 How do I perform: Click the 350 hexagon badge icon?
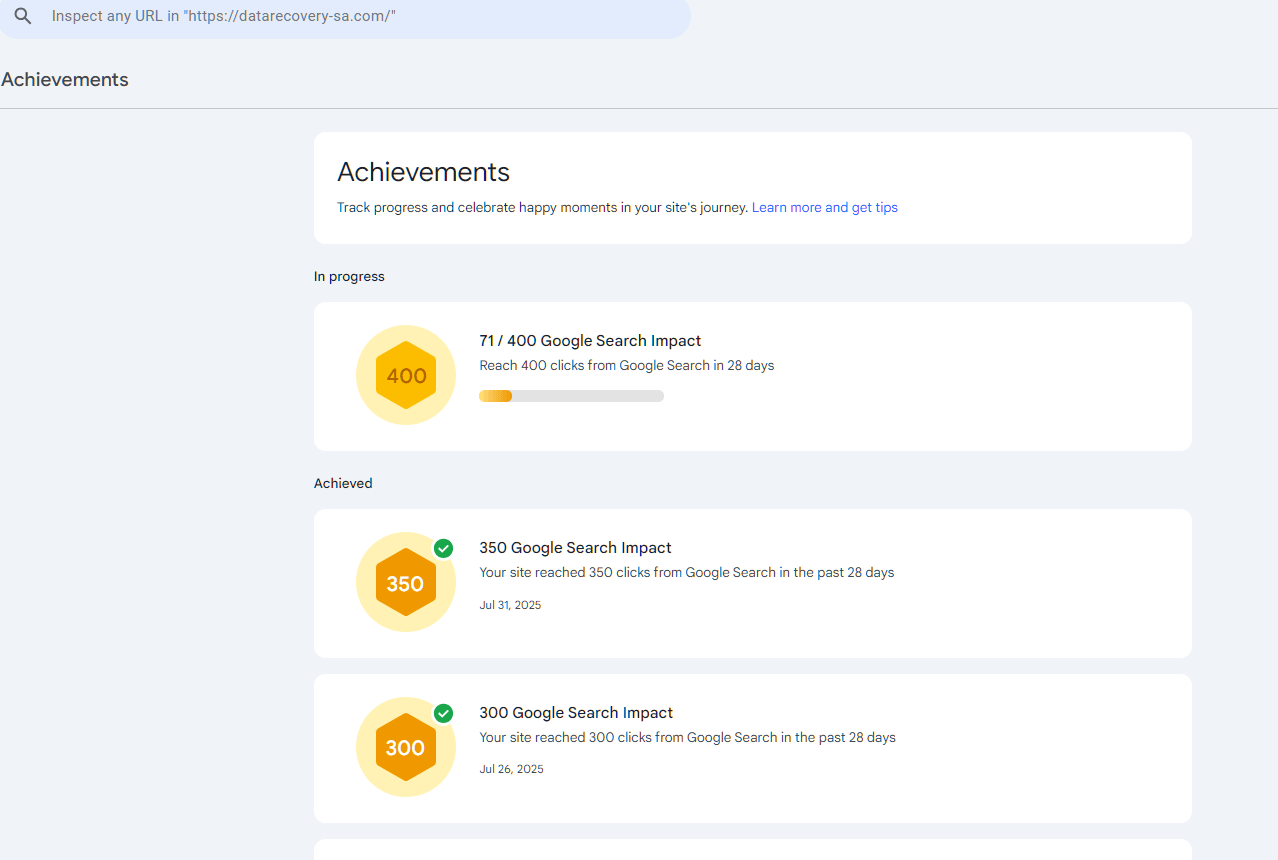point(406,583)
